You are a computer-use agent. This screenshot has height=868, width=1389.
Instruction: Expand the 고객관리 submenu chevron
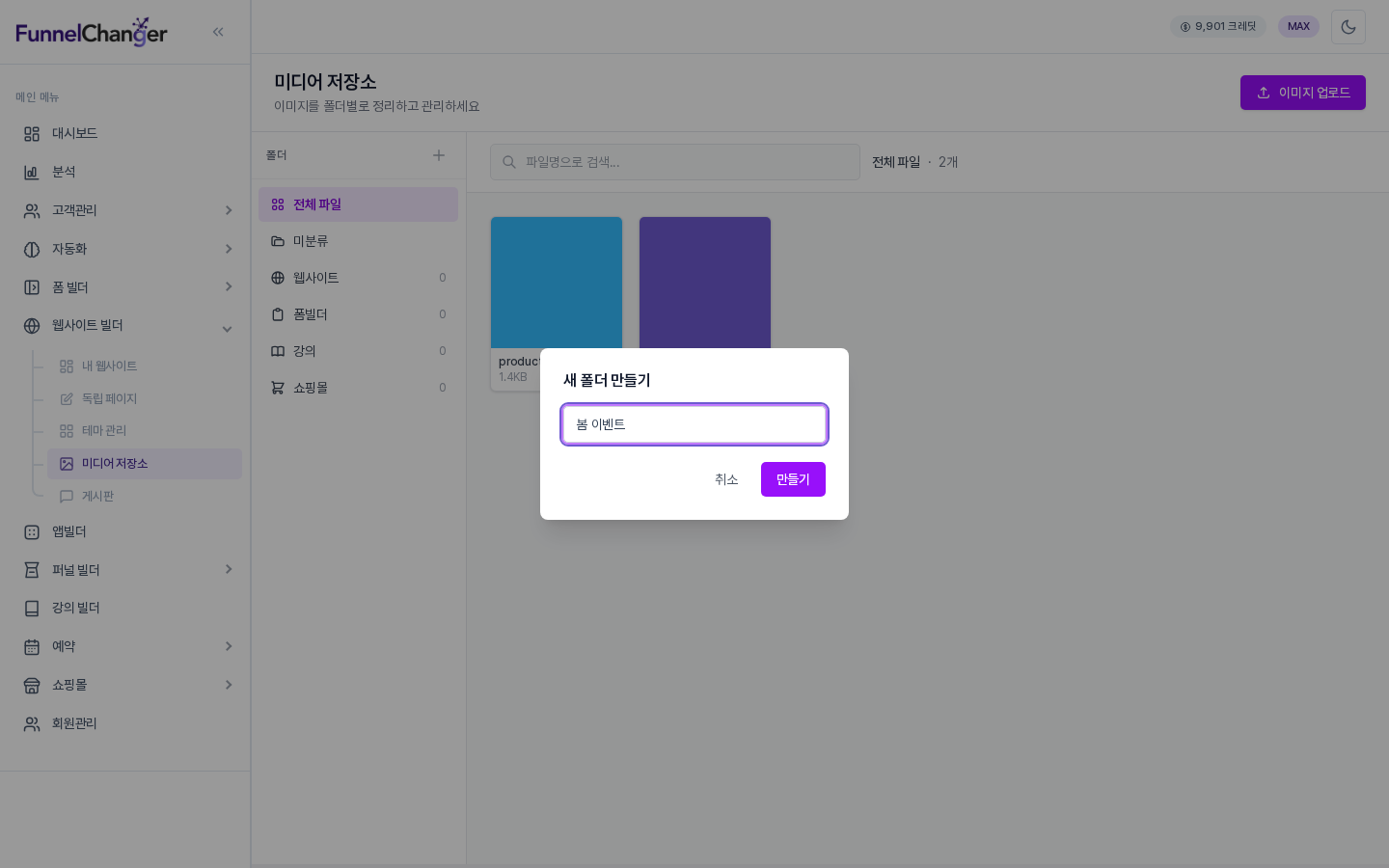(229, 210)
